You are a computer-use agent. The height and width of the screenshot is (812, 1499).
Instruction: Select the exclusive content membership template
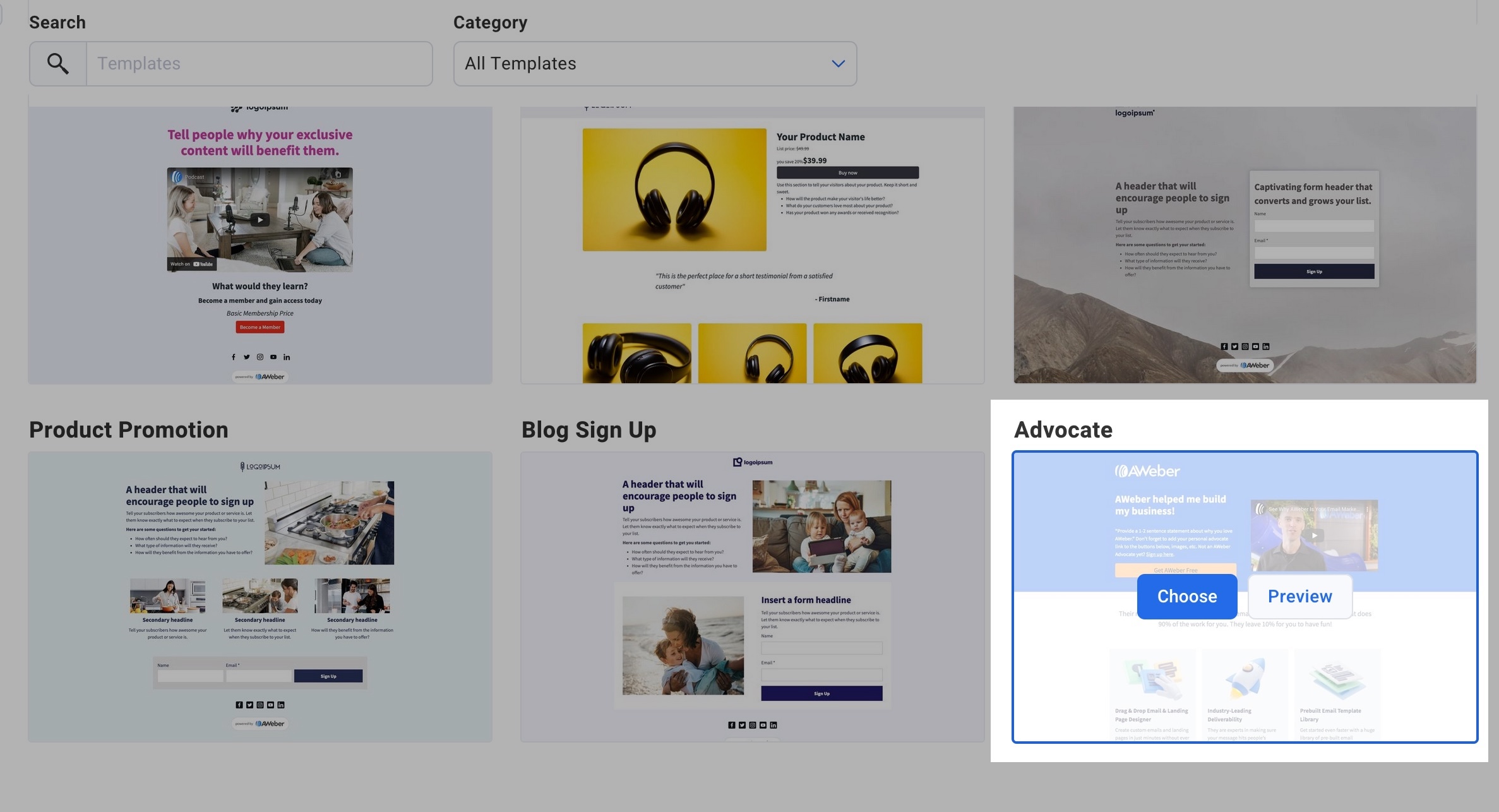(x=260, y=245)
